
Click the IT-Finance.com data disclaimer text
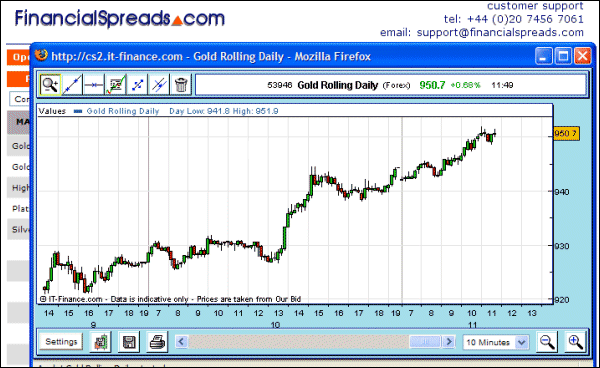click(x=171, y=299)
